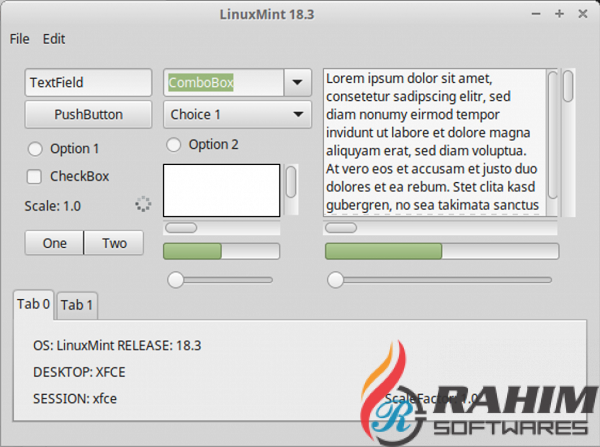Maximize the LinuxMint 18.3 window
The width and height of the screenshot is (600, 447).
(559, 14)
